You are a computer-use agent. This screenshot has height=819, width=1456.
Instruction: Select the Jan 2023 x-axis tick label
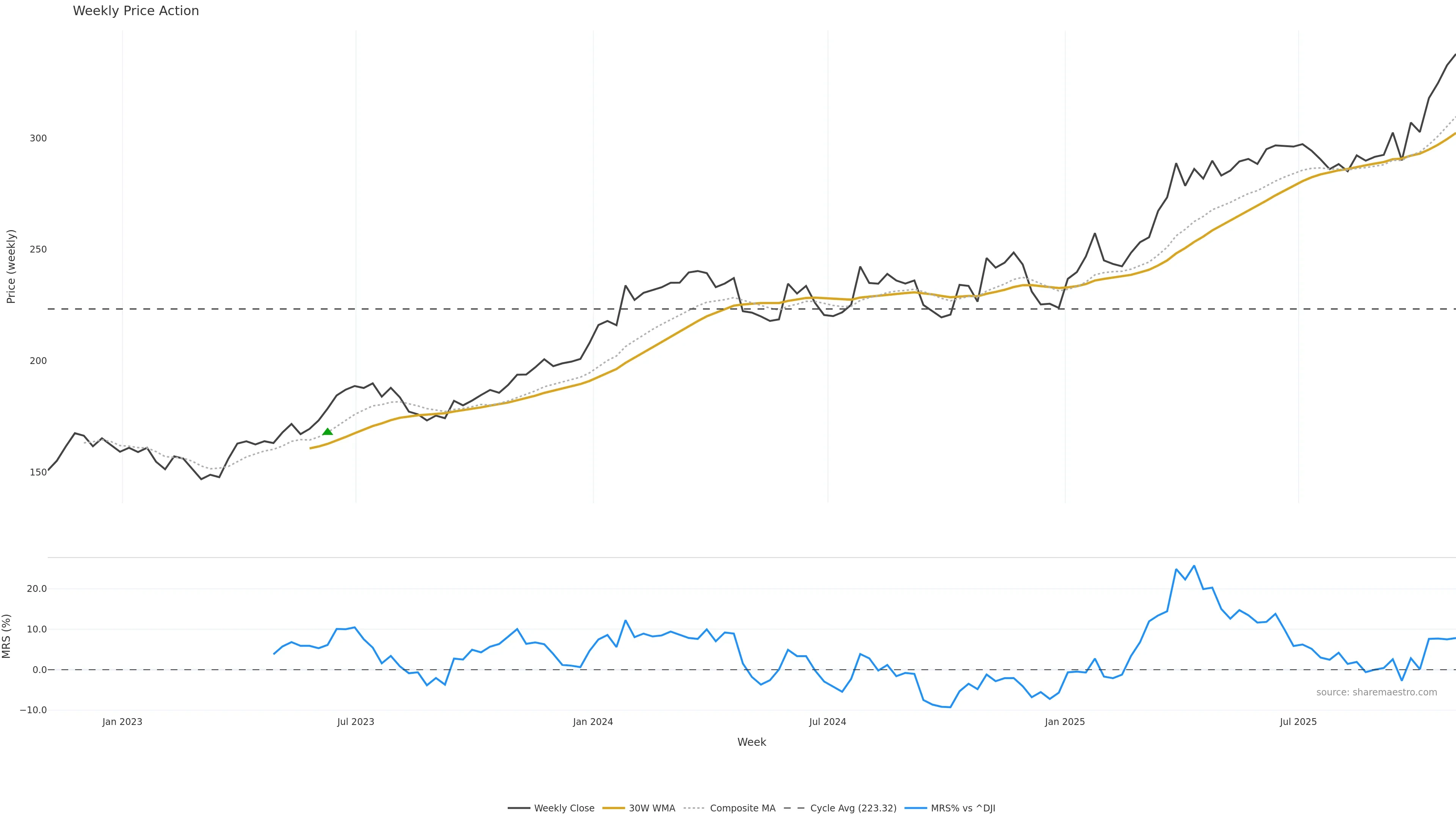coord(122,722)
